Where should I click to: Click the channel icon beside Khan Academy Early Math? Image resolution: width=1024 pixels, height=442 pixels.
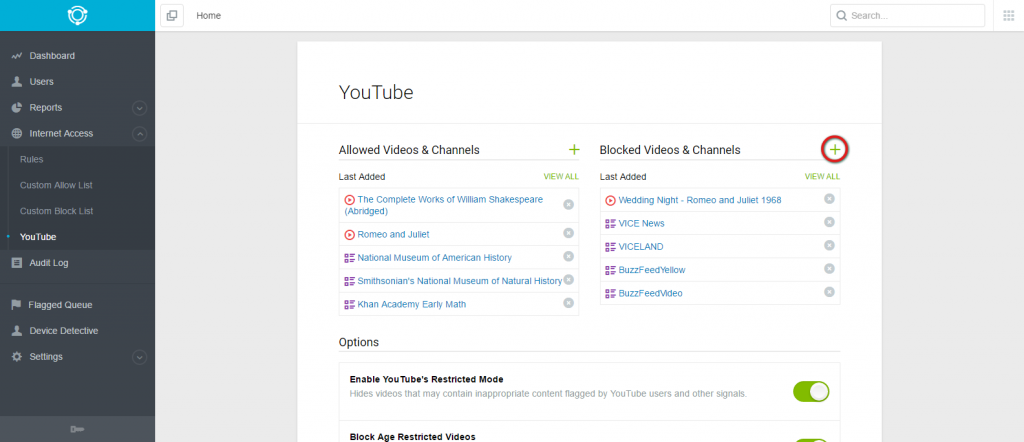pos(349,304)
